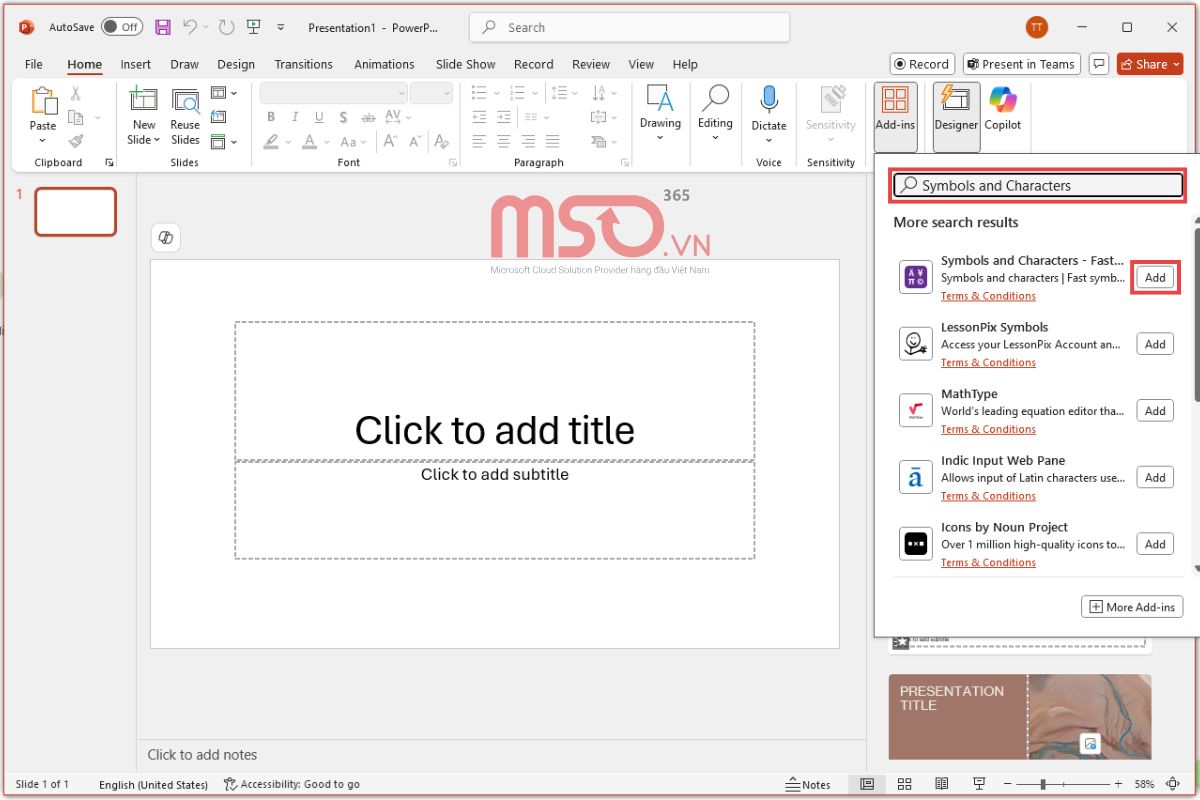Click the Notes button in status bar
The height and width of the screenshot is (800, 1200).
[808, 784]
